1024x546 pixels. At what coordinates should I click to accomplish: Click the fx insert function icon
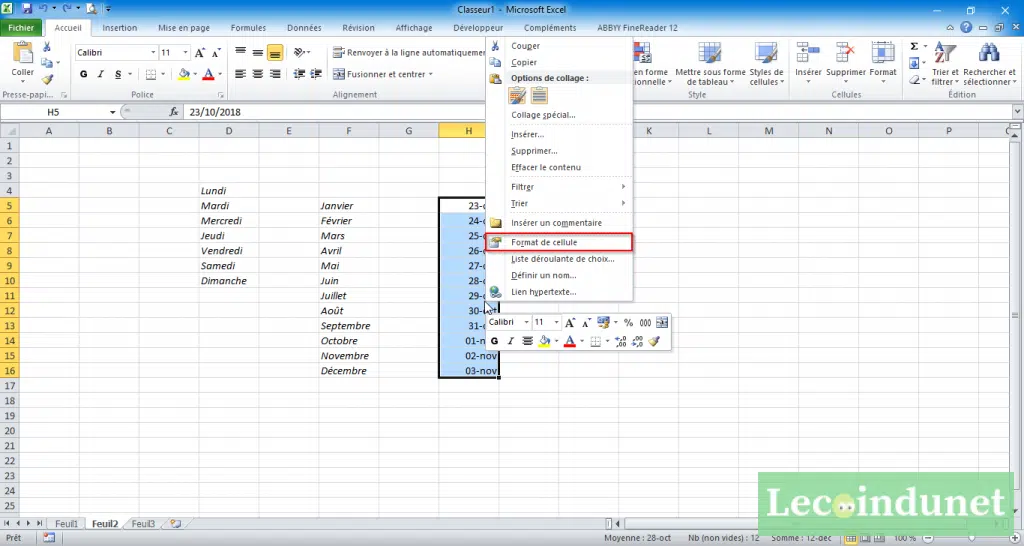174,112
